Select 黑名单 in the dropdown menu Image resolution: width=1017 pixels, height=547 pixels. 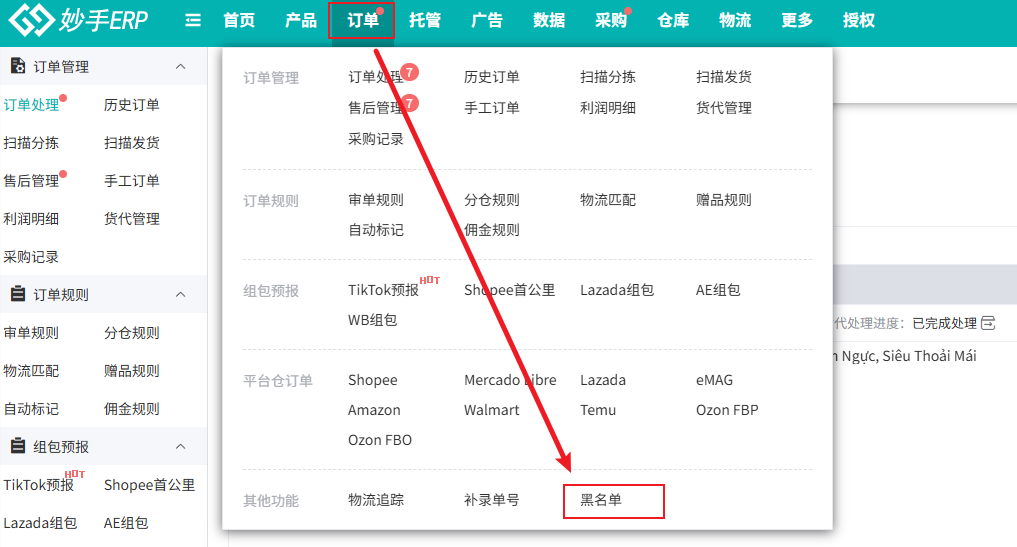tap(601, 499)
